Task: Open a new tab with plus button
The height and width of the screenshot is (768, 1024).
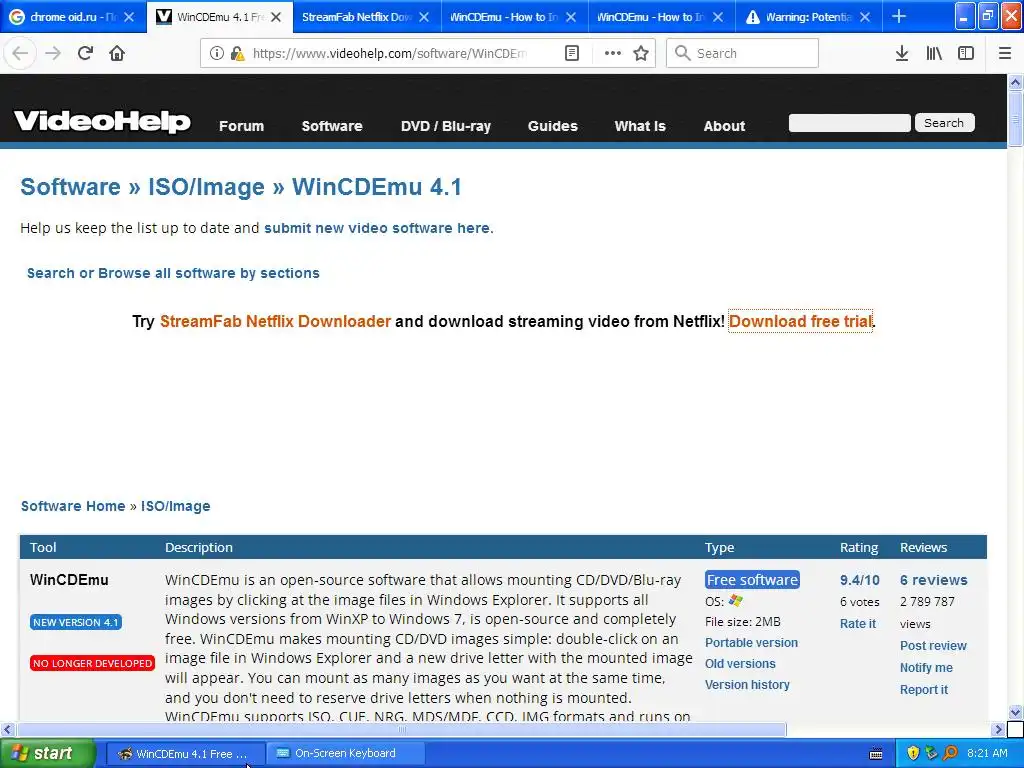Action: [x=899, y=16]
